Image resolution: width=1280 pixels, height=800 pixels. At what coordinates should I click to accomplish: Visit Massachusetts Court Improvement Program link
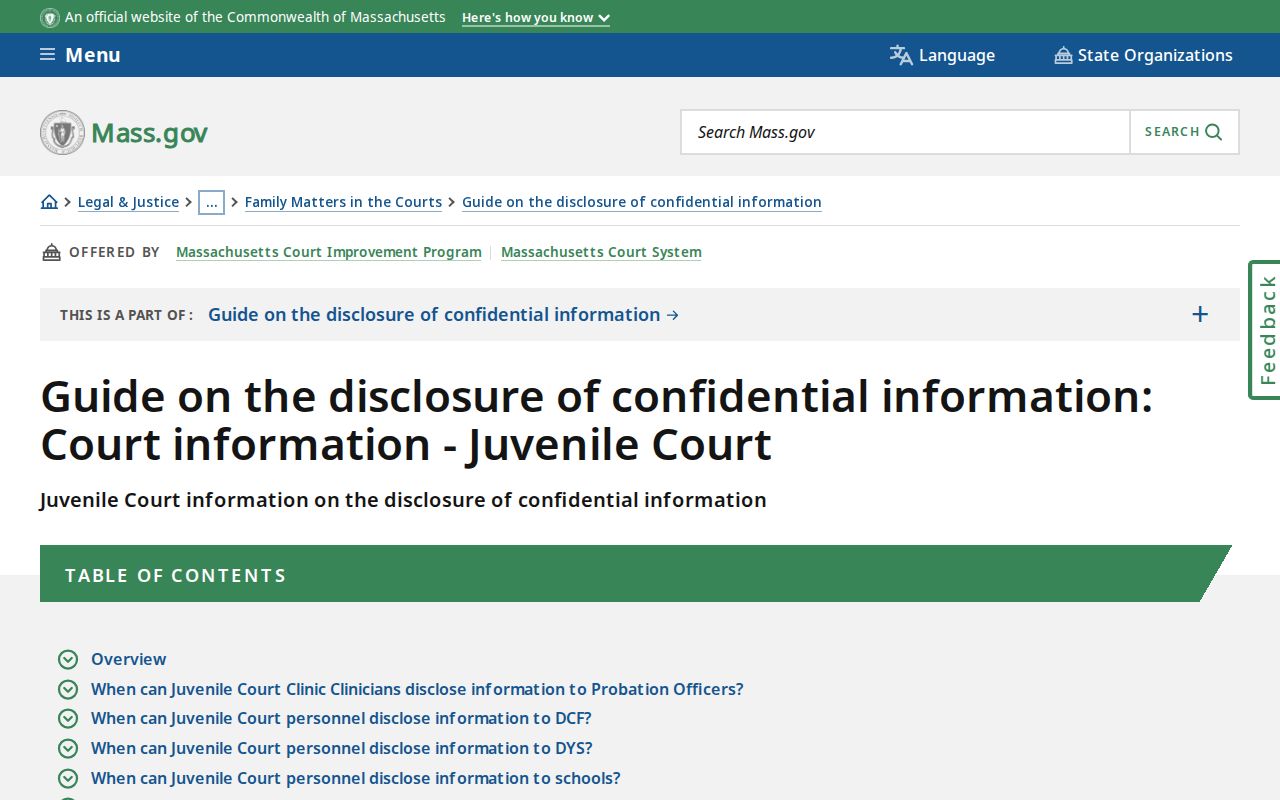pos(329,252)
